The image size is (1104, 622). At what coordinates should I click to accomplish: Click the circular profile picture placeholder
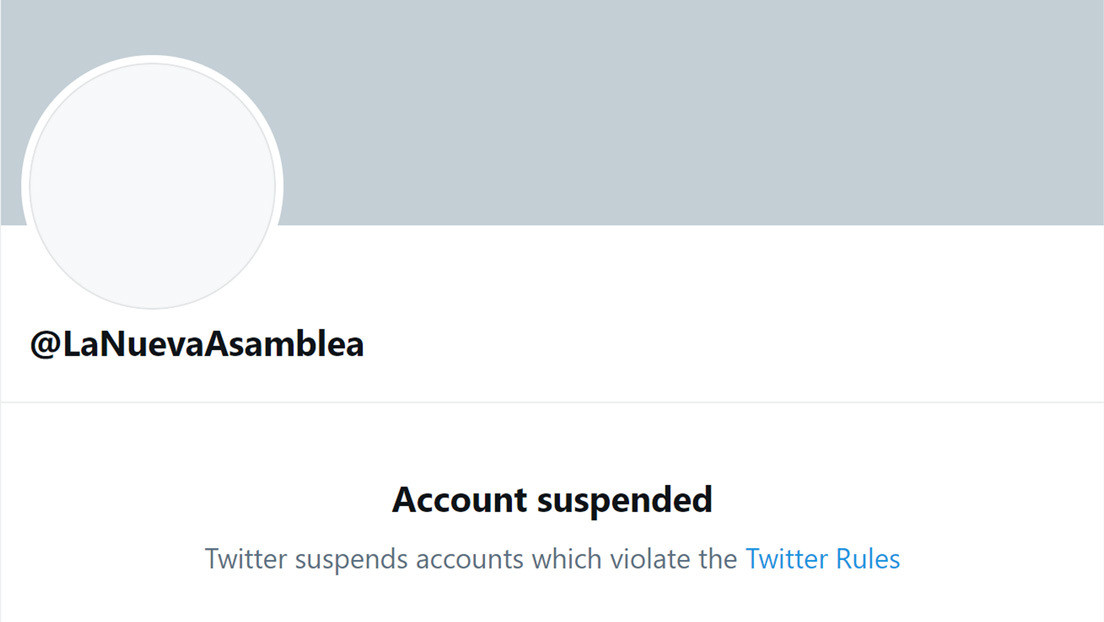pyautogui.click(x=152, y=180)
